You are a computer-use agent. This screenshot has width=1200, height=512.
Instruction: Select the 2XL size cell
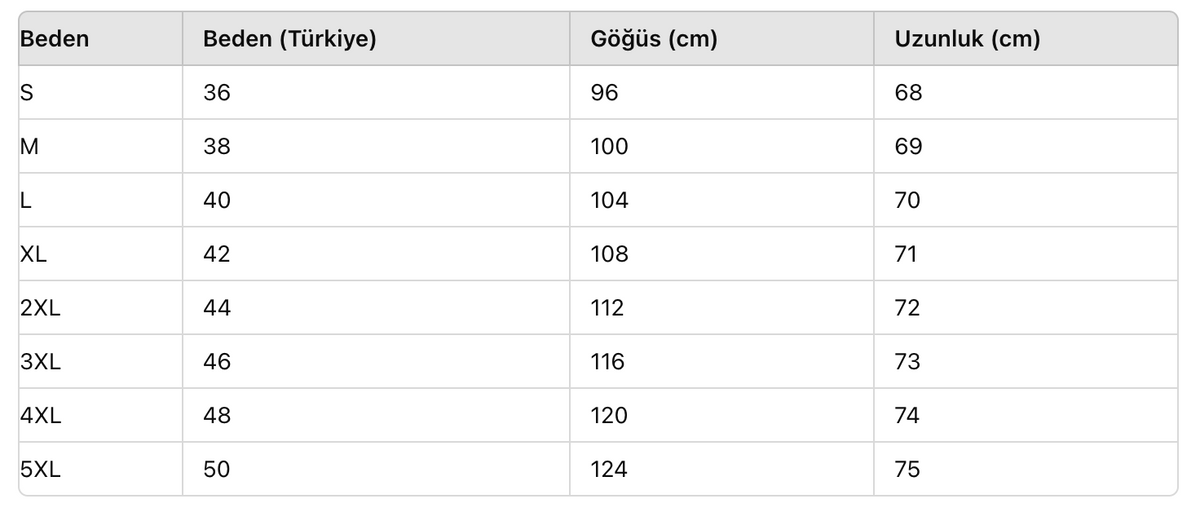point(40,308)
